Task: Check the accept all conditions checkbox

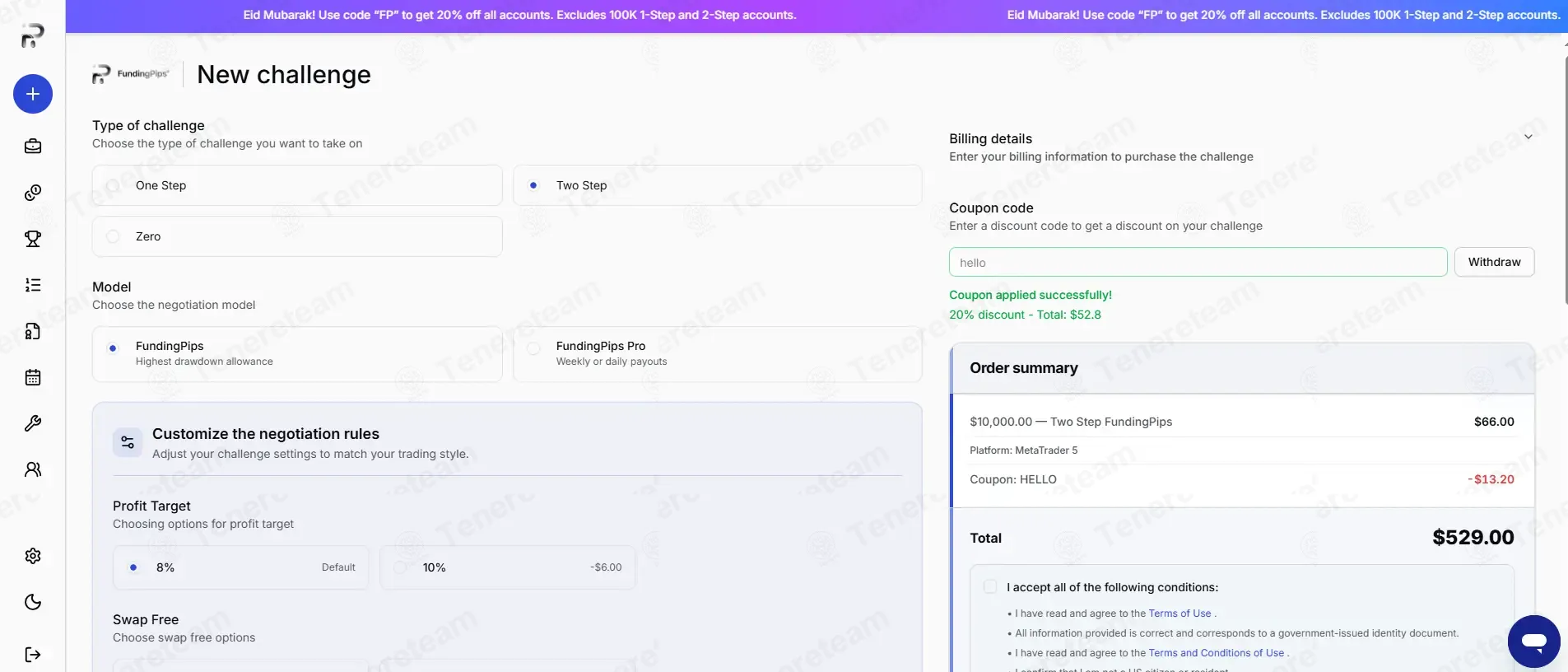Action: (x=990, y=587)
